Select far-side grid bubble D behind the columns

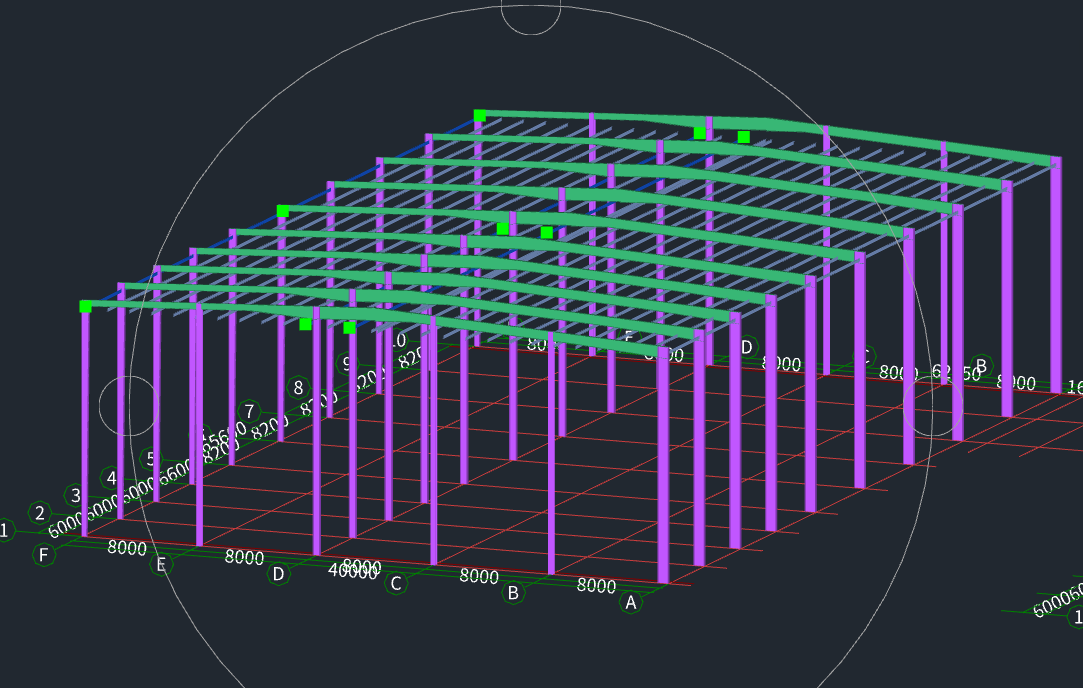[x=746, y=347]
